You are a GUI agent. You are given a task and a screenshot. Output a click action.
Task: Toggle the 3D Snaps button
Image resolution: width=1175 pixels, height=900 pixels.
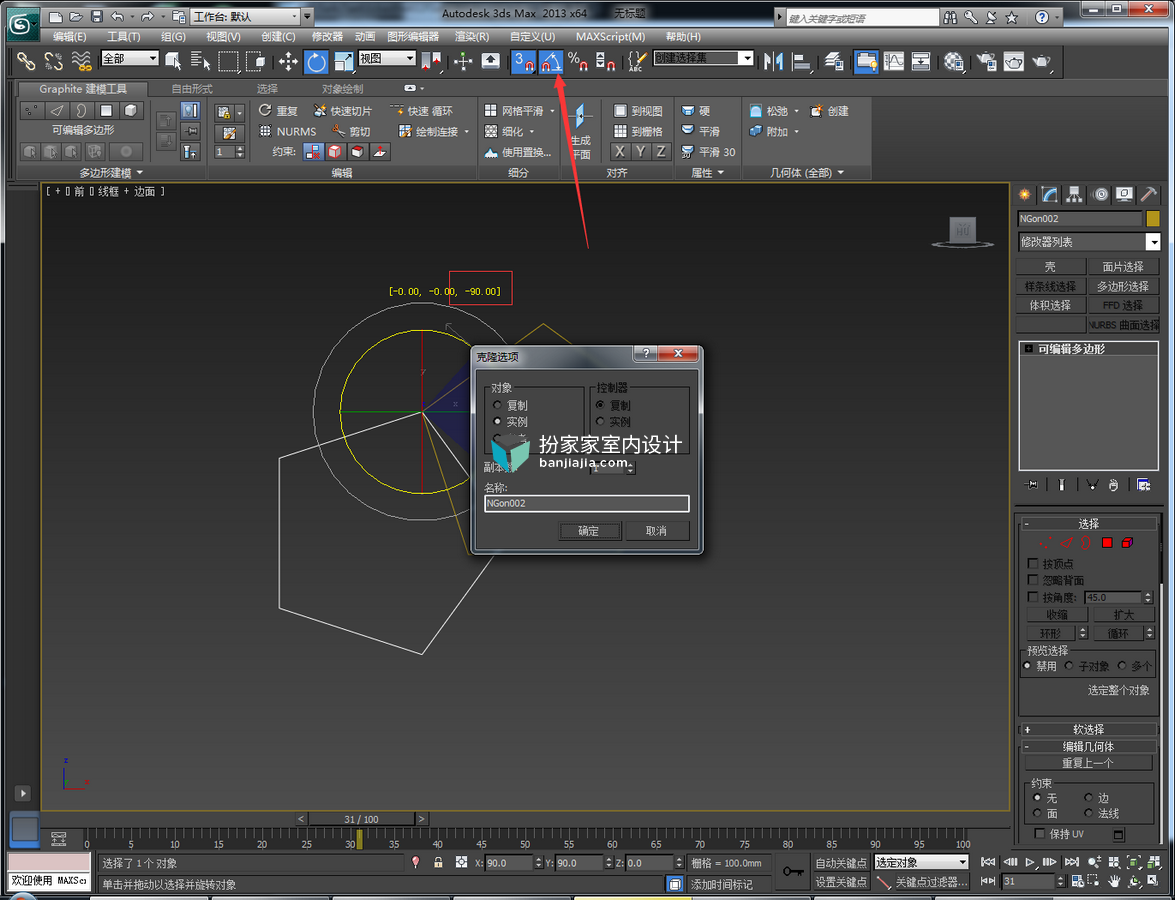524,61
